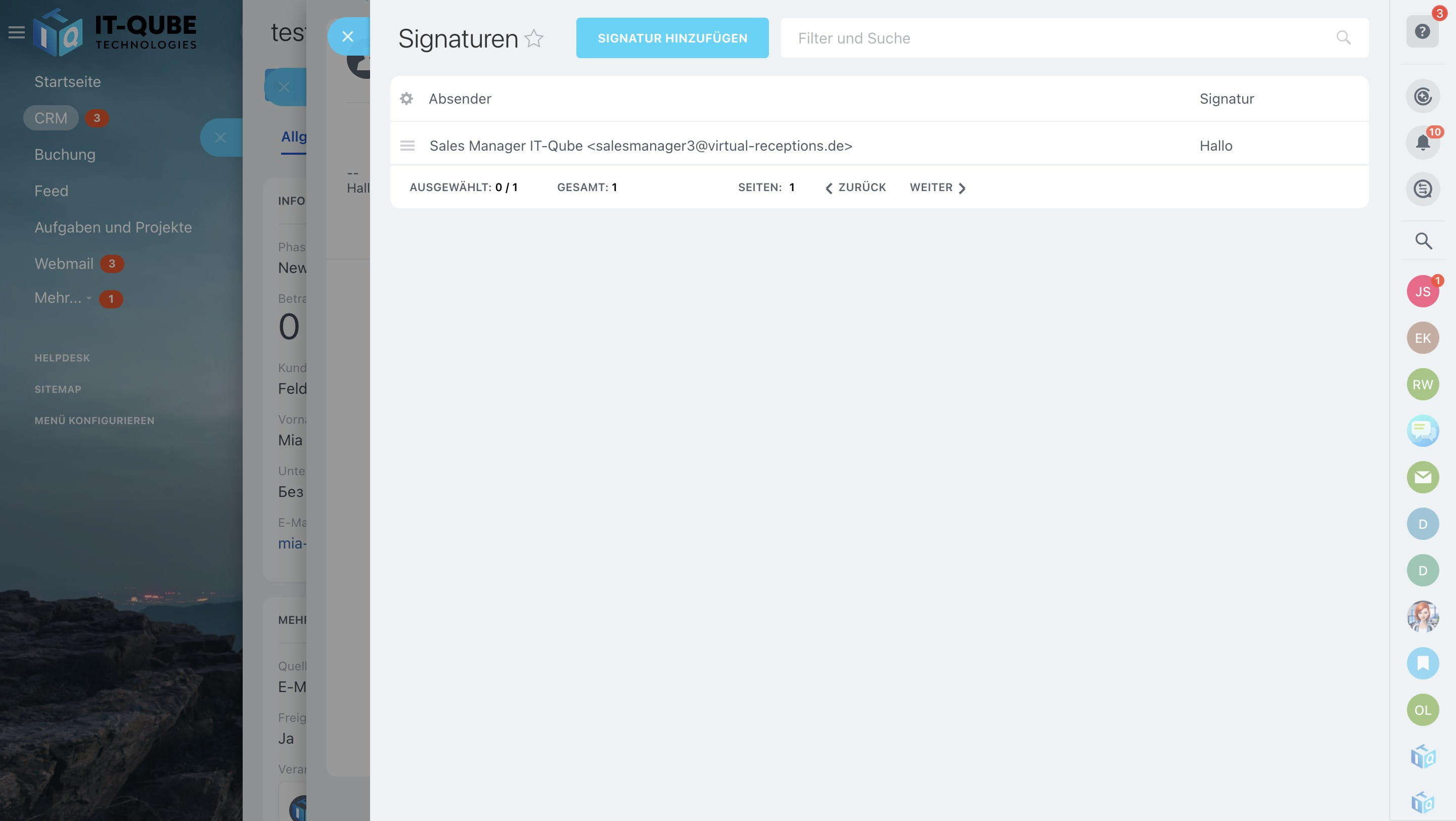This screenshot has width=1456, height=821.
Task: Go to previous page with Zurück
Action: coord(855,188)
